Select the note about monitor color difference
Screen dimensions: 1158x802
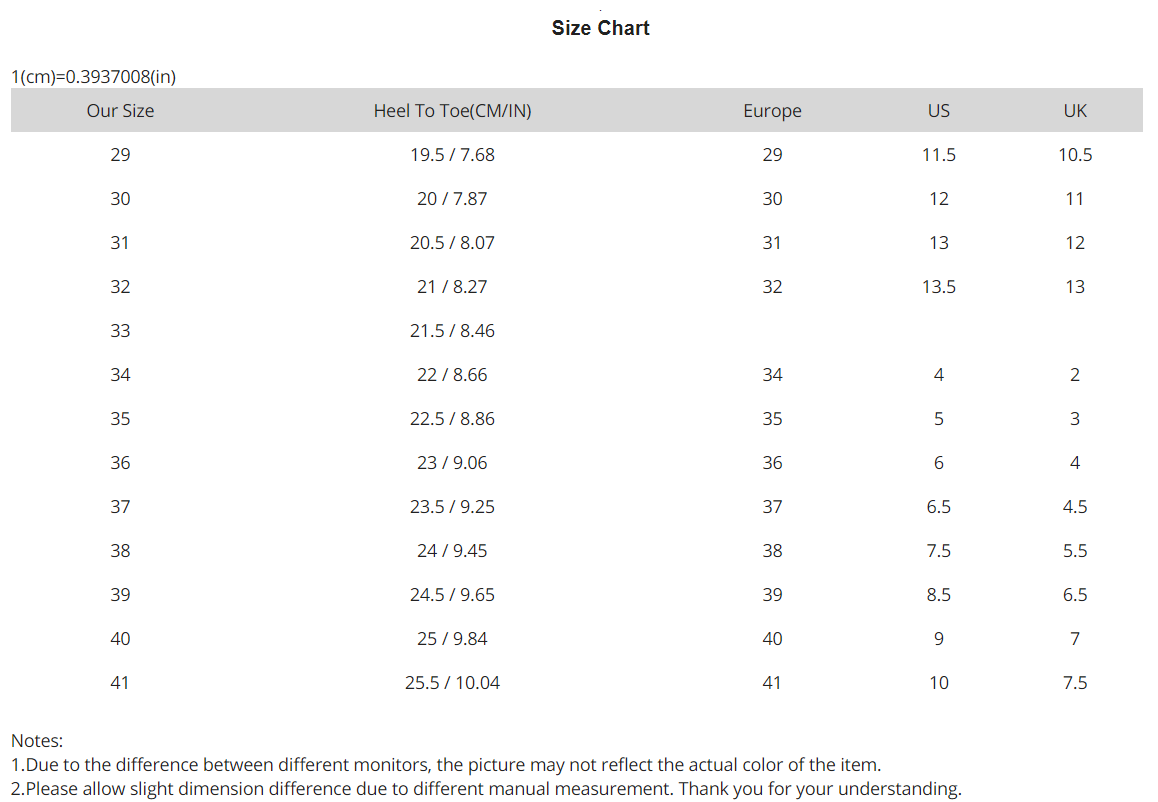[446, 765]
